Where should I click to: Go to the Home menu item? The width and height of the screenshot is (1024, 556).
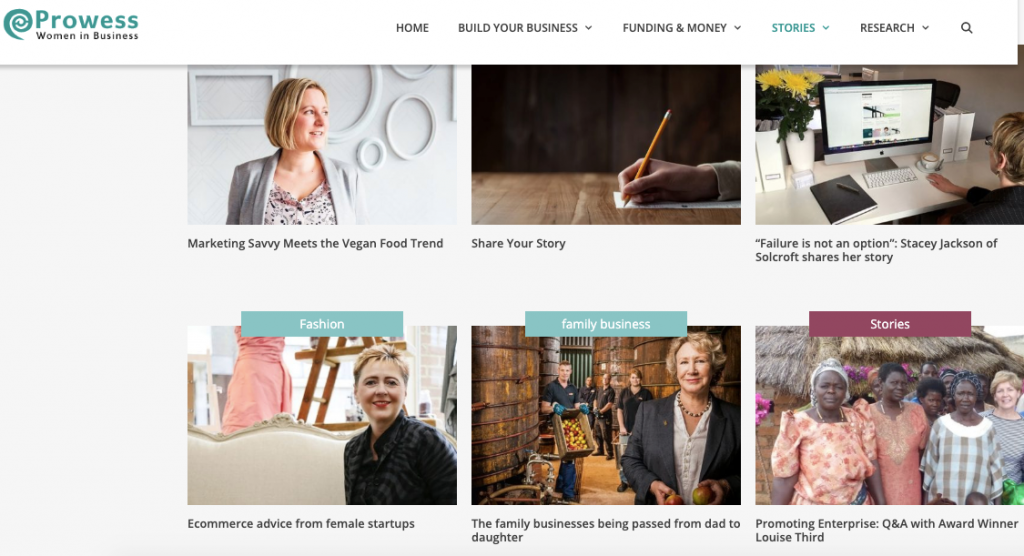(x=412, y=27)
